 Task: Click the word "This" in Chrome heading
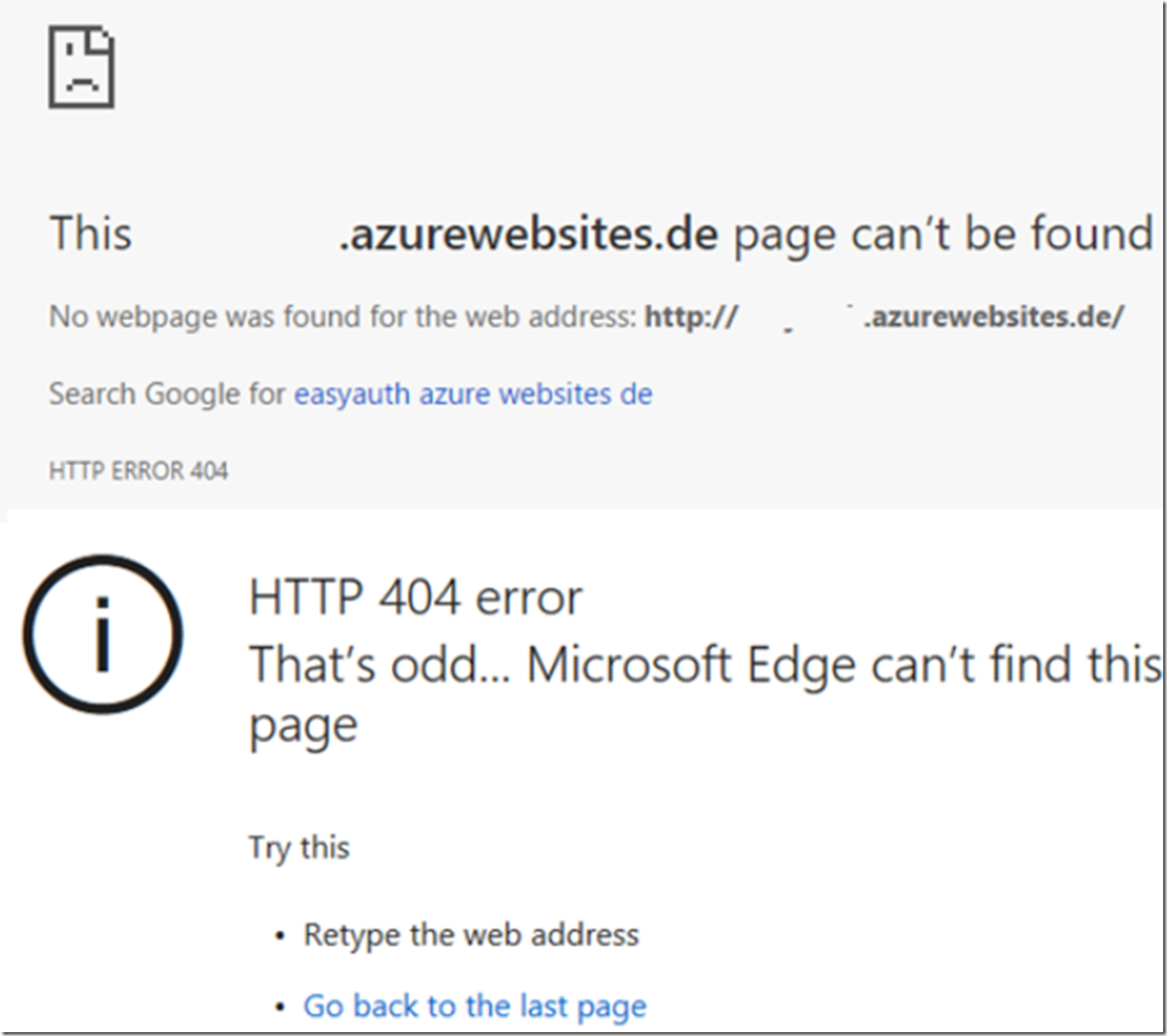(x=90, y=234)
